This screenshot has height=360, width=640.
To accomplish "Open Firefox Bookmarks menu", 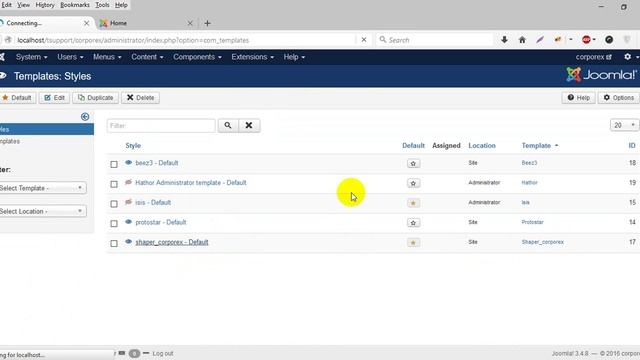I will [75, 5].
